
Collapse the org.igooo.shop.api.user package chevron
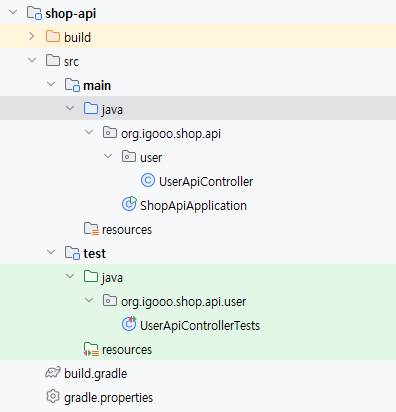[x=89, y=300]
